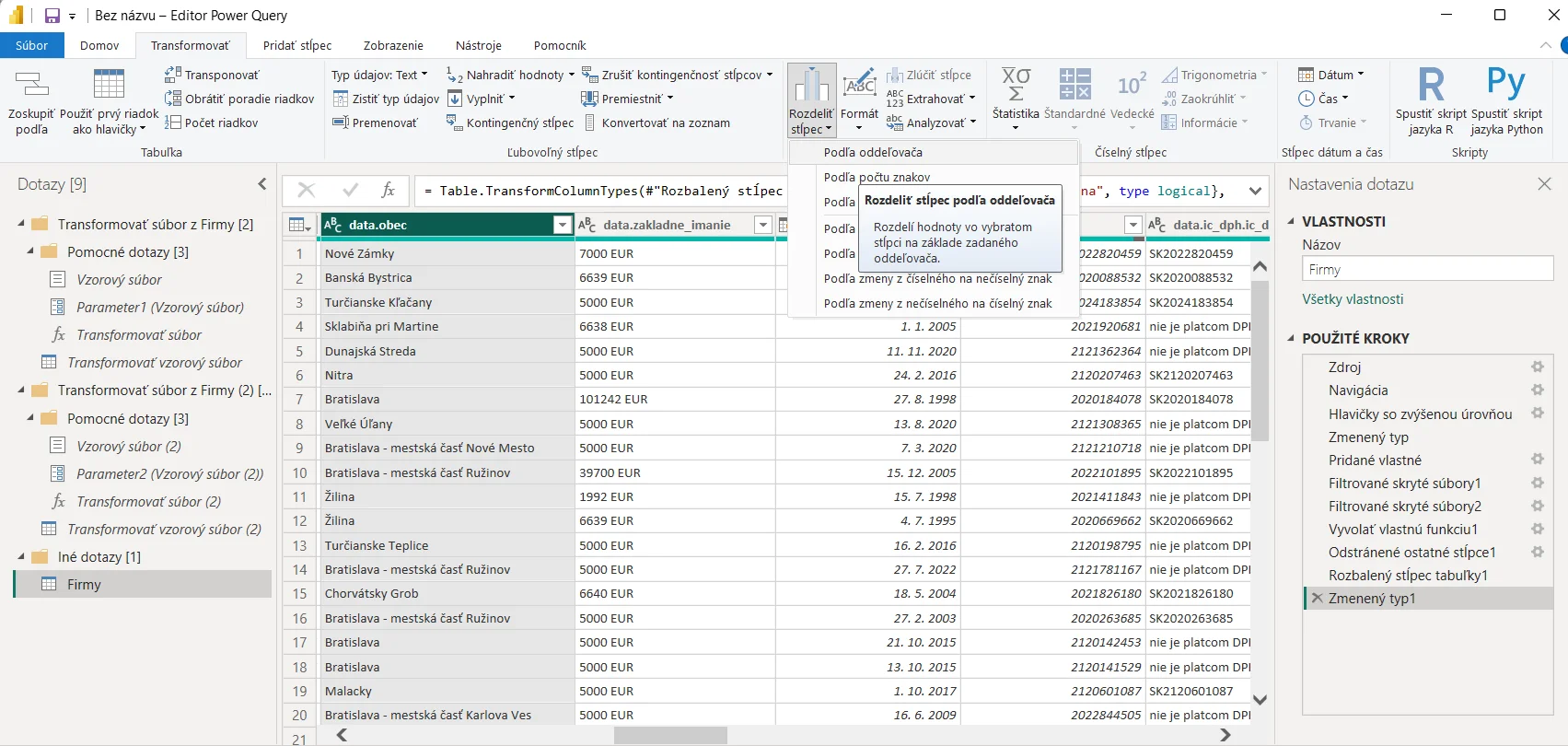Collapse Transformovať súbor z Firmy [2] group
Viewport: 1568px width, 746px height.
point(21,224)
